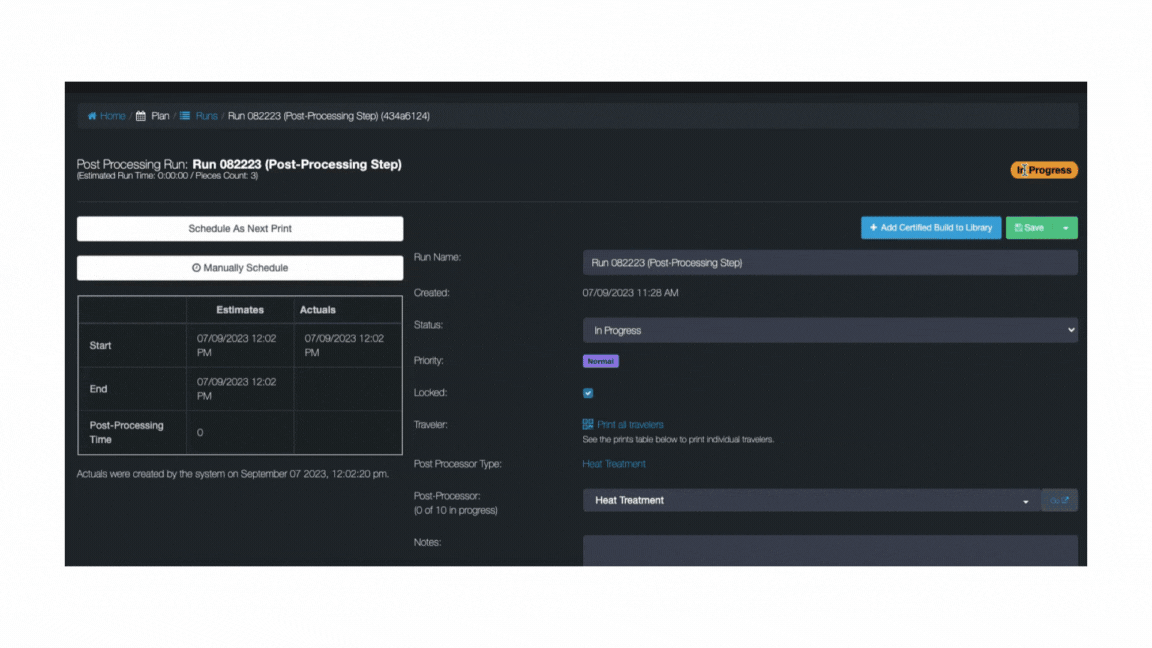Screen dimensions: 1152x648
Task: Click the Estimates column header
Action: (x=240, y=310)
